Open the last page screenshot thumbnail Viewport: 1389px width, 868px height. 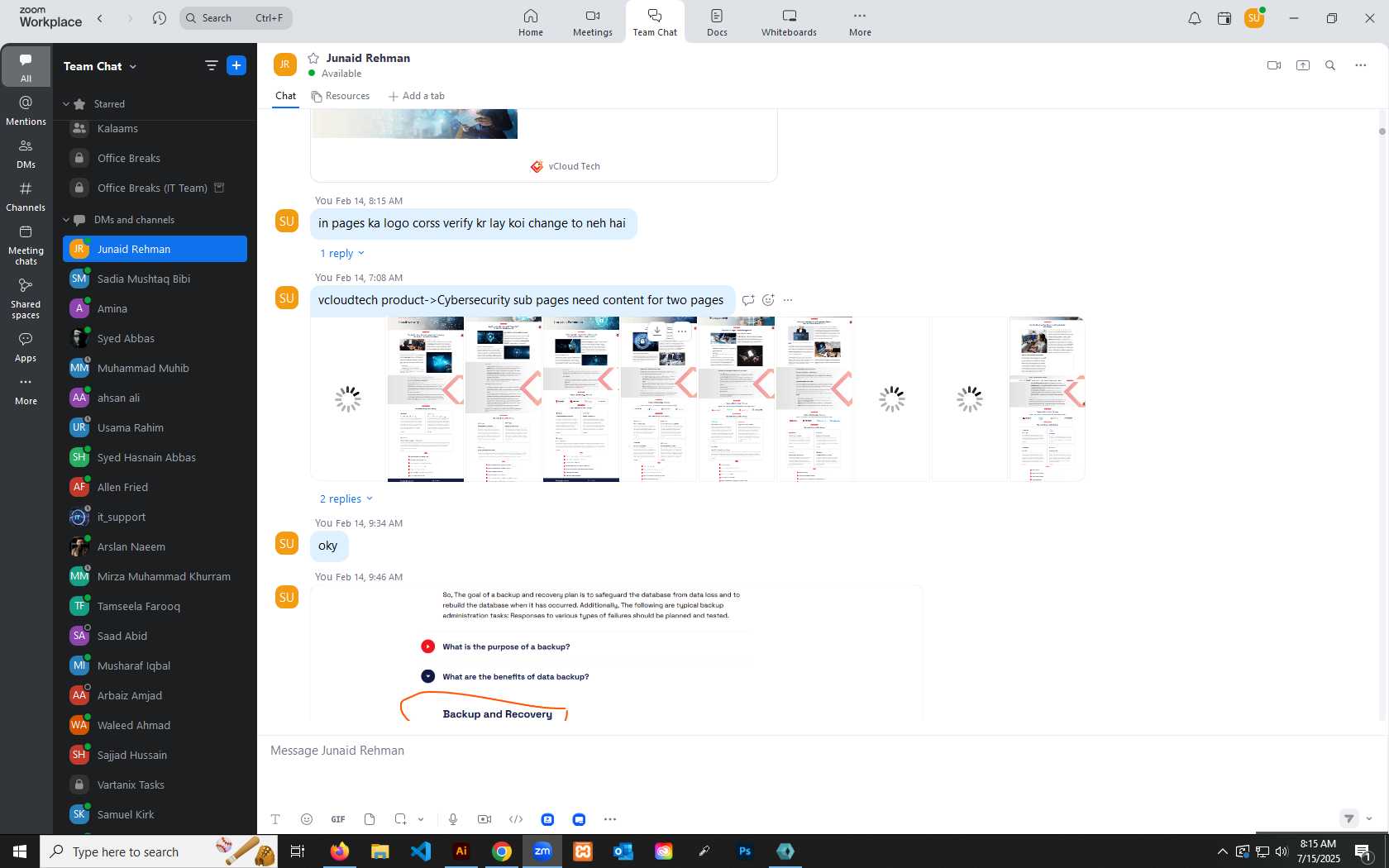click(1047, 398)
